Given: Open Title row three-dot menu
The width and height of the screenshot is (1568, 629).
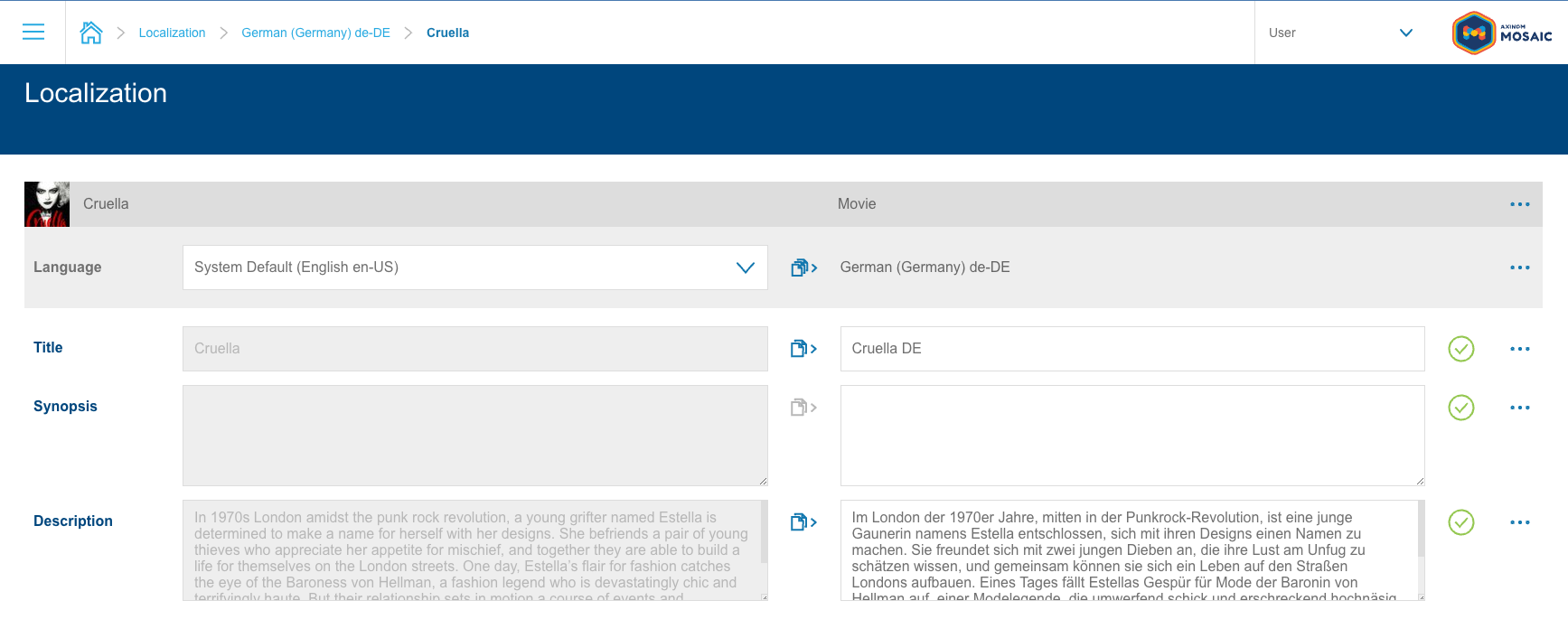Looking at the screenshot, I should [1519, 349].
